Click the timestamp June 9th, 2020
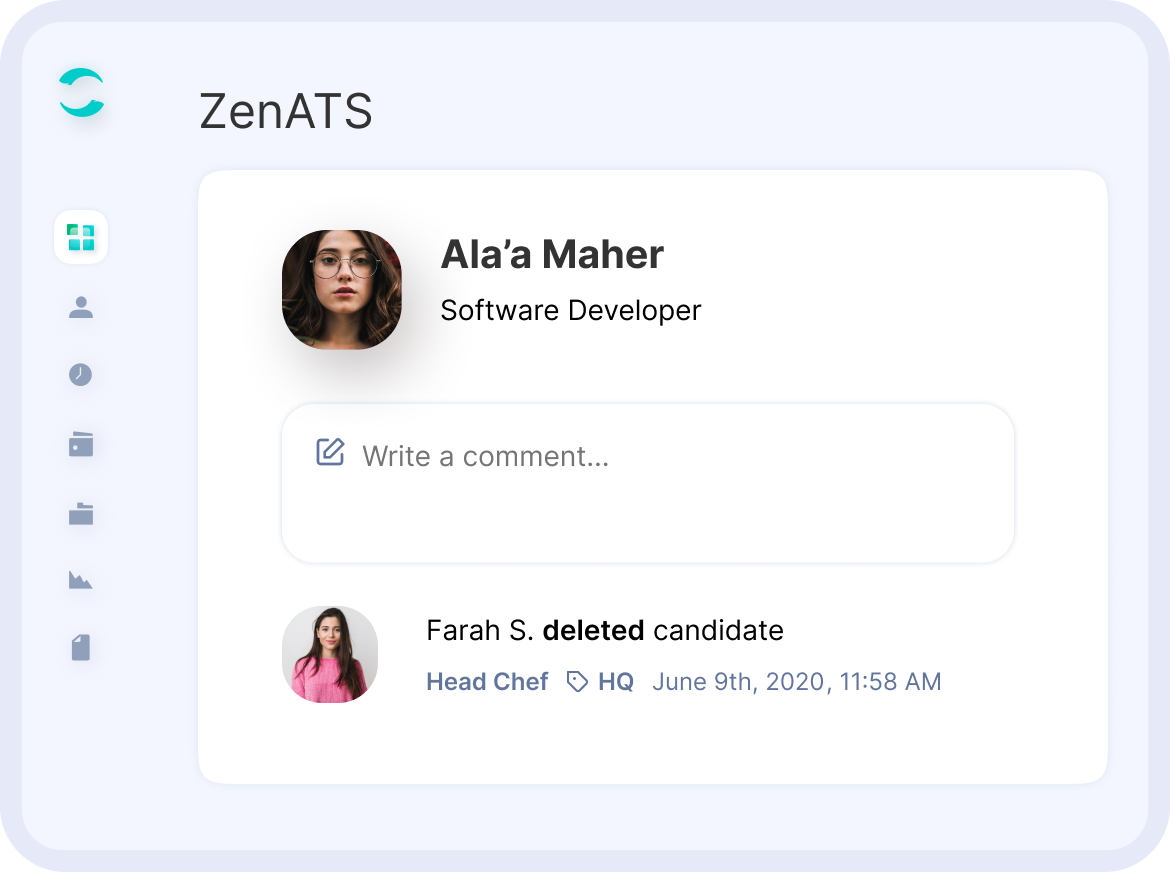This screenshot has height=872, width=1170. click(x=797, y=681)
